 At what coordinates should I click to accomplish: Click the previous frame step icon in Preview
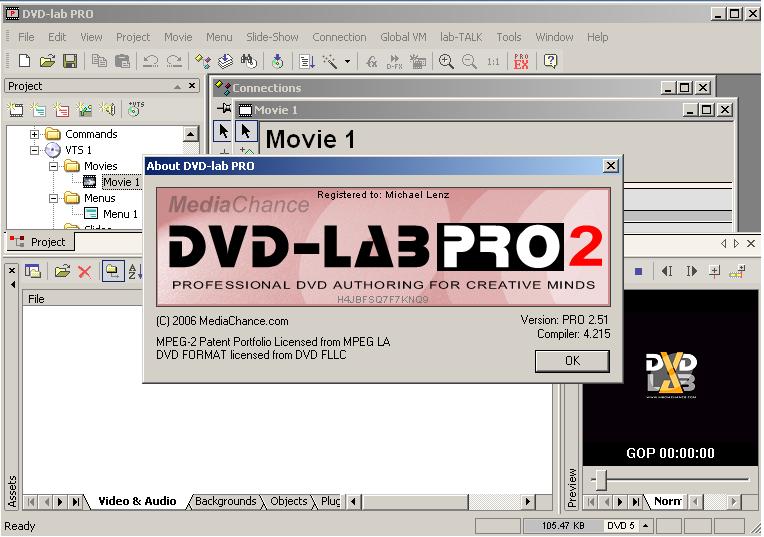pos(668,271)
